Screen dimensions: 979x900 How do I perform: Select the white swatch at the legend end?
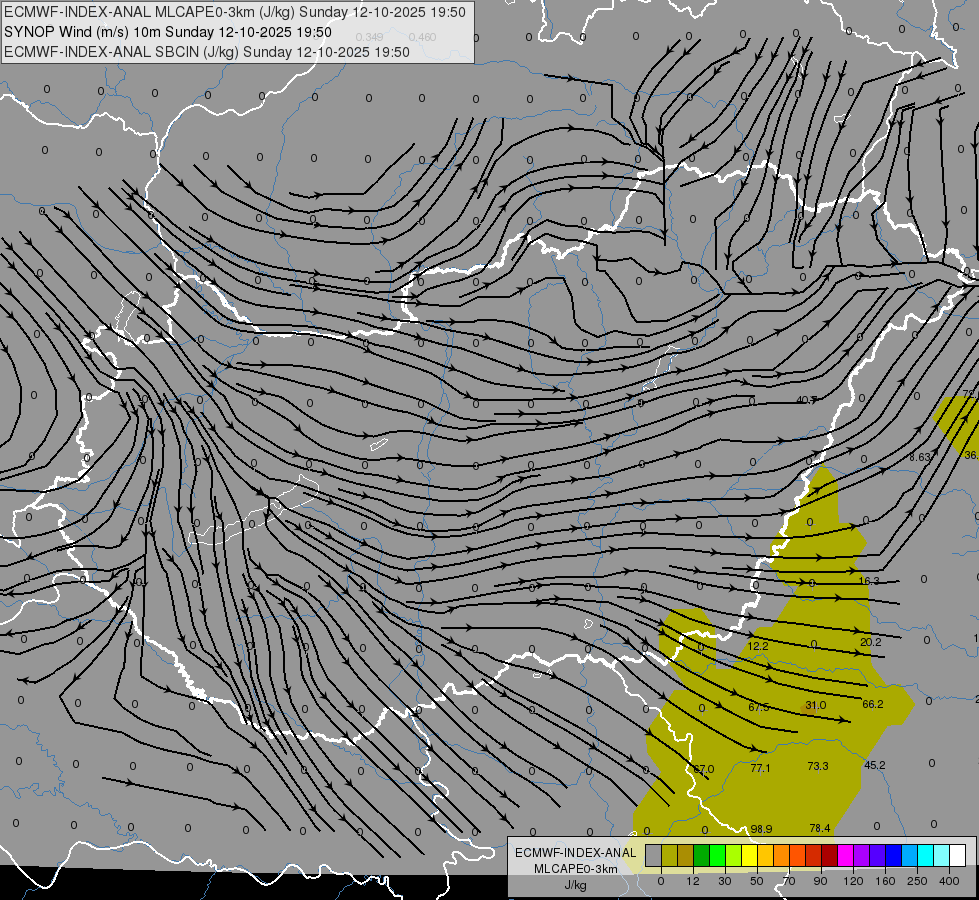pyautogui.click(x=958, y=855)
